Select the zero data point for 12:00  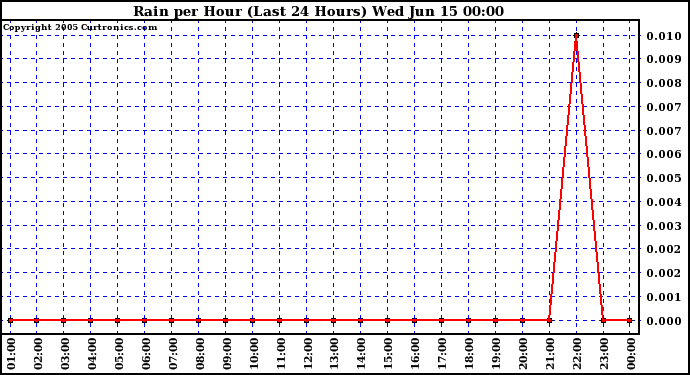[307, 320]
